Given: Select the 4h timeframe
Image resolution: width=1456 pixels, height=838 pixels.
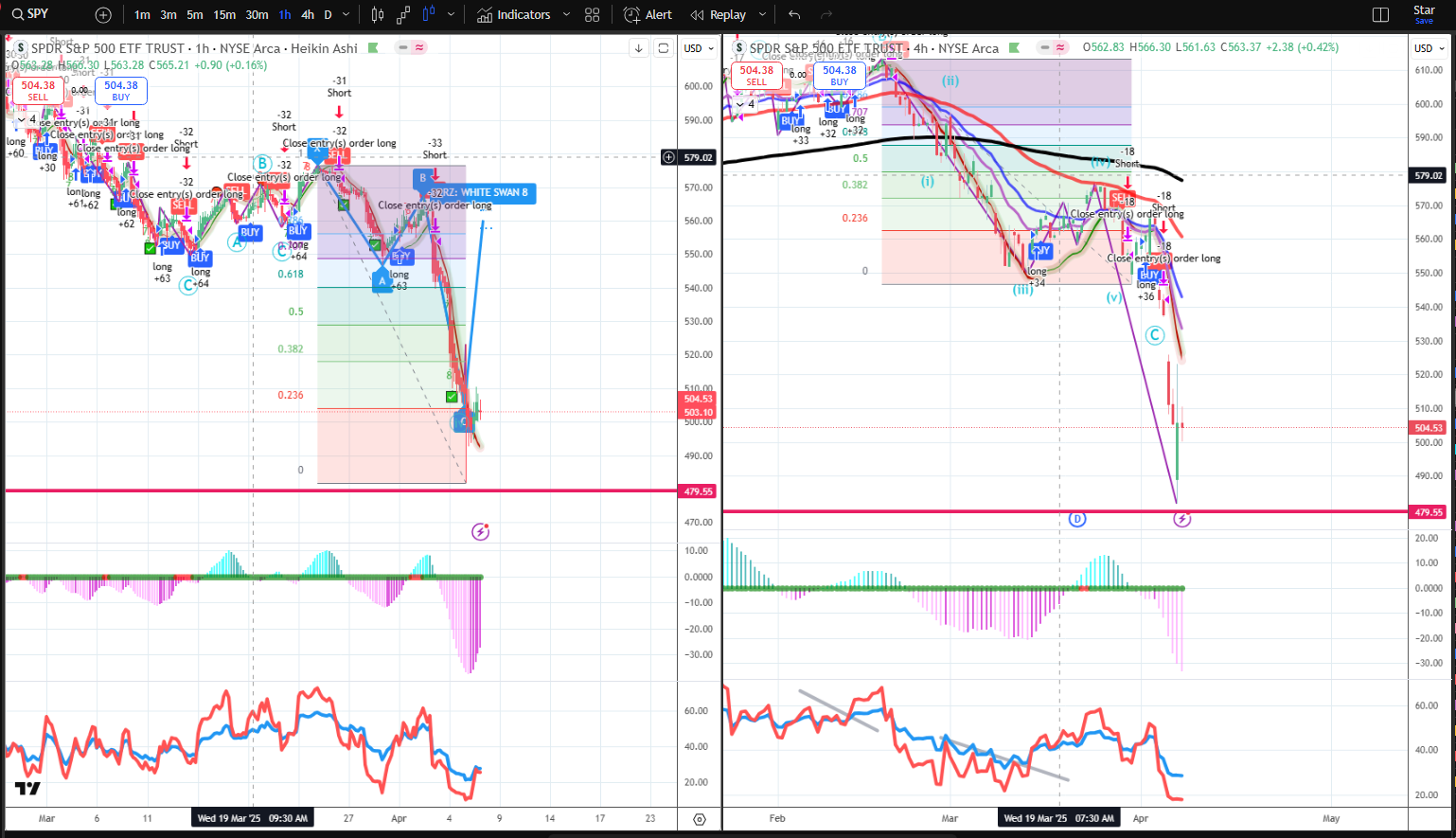Looking at the screenshot, I should (308, 15).
